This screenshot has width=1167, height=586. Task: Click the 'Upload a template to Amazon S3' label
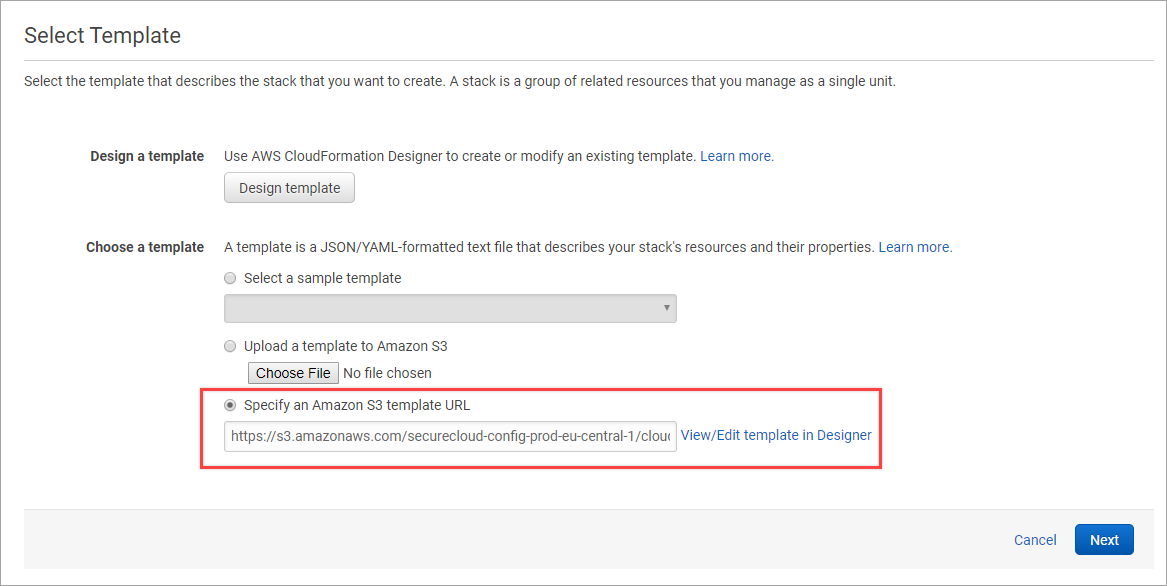click(x=345, y=346)
